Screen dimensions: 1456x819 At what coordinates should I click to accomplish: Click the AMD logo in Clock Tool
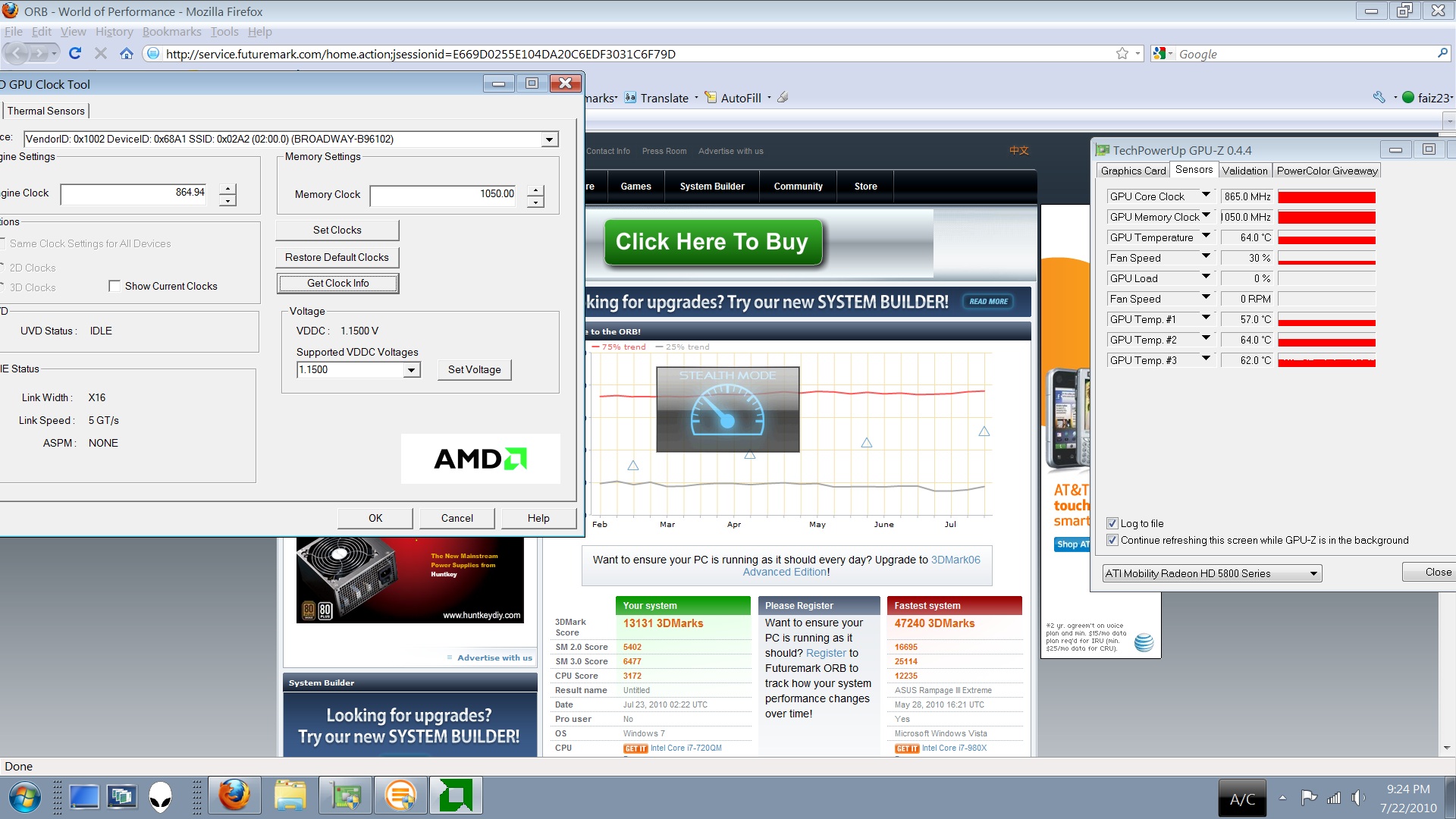(480, 459)
